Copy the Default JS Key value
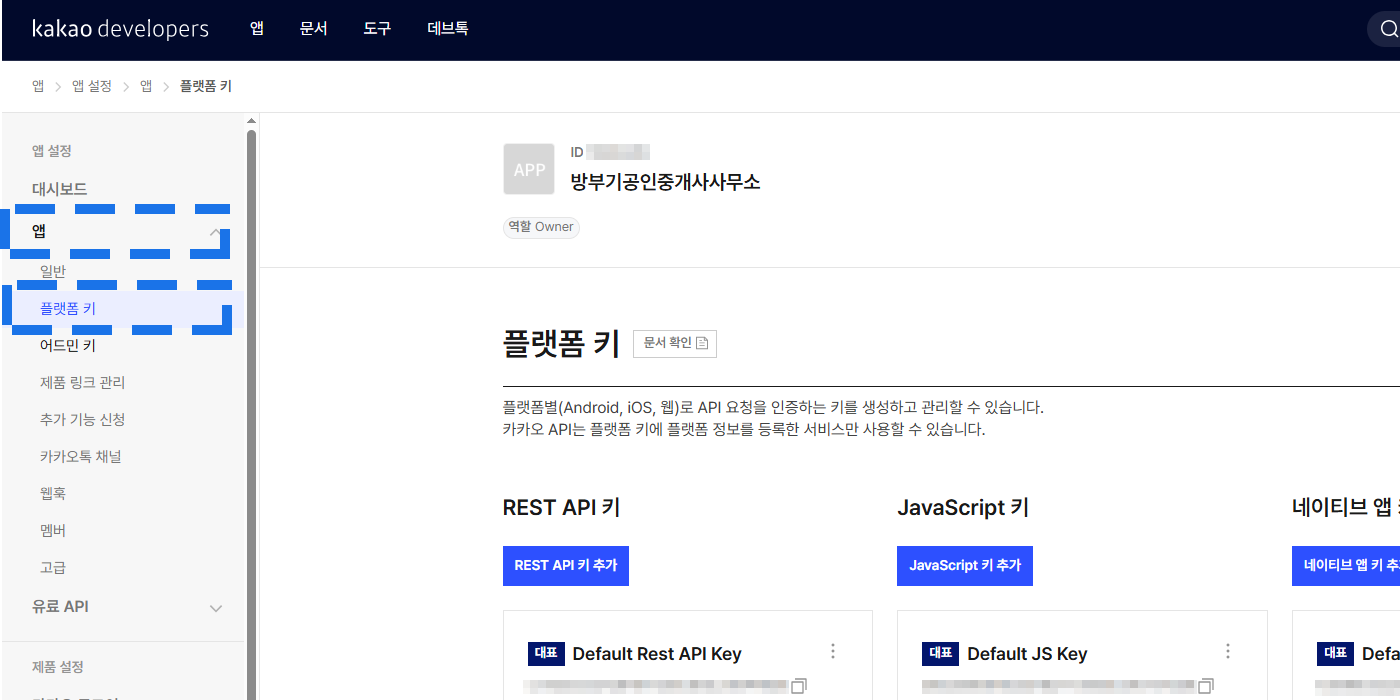The width and height of the screenshot is (1400, 700). 1206,686
